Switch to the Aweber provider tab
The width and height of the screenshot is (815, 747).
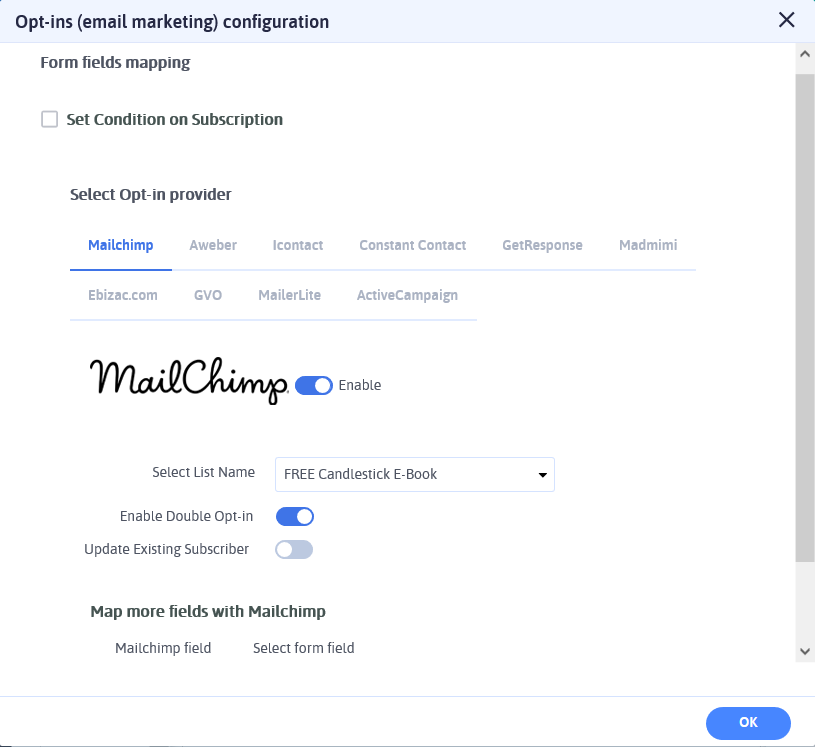click(x=212, y=245)
